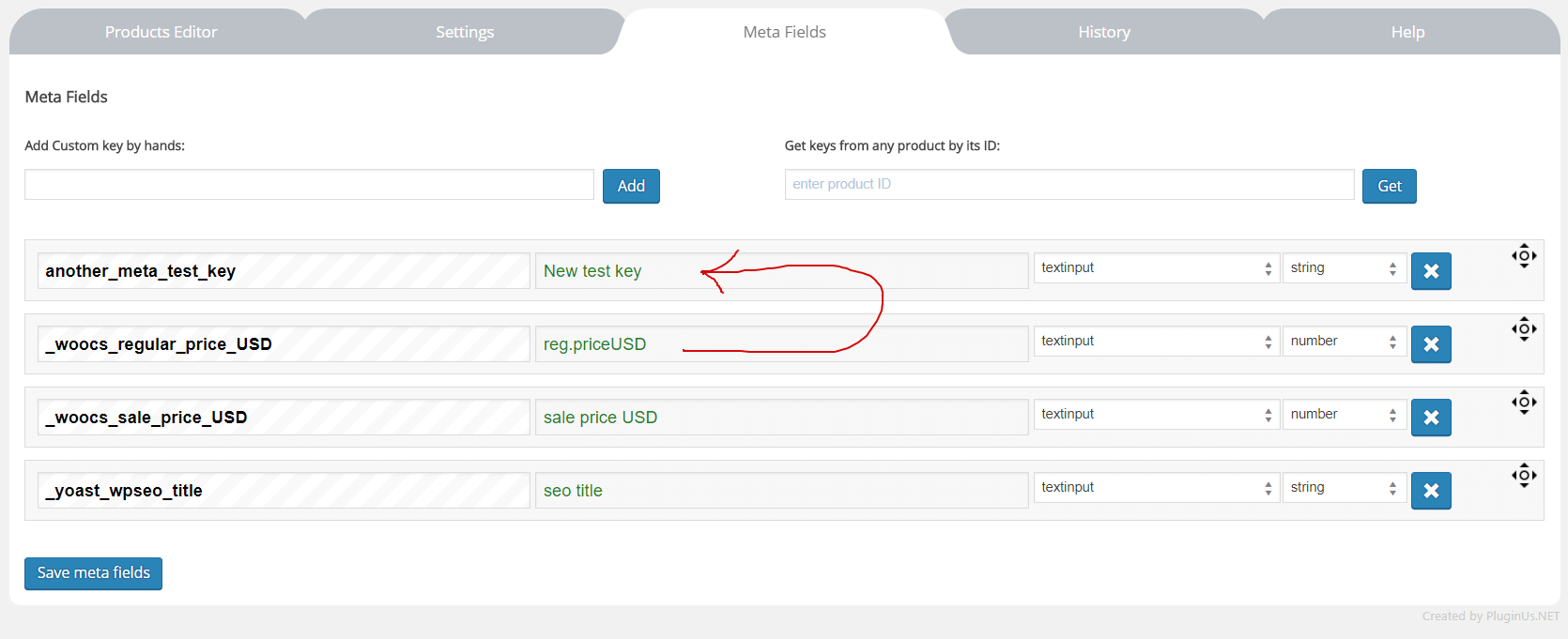The height and width of the screenshot is (639, 1568).
Task: Click drag handle of _yoast_wpseo_title row
Action: point(1523,475)
